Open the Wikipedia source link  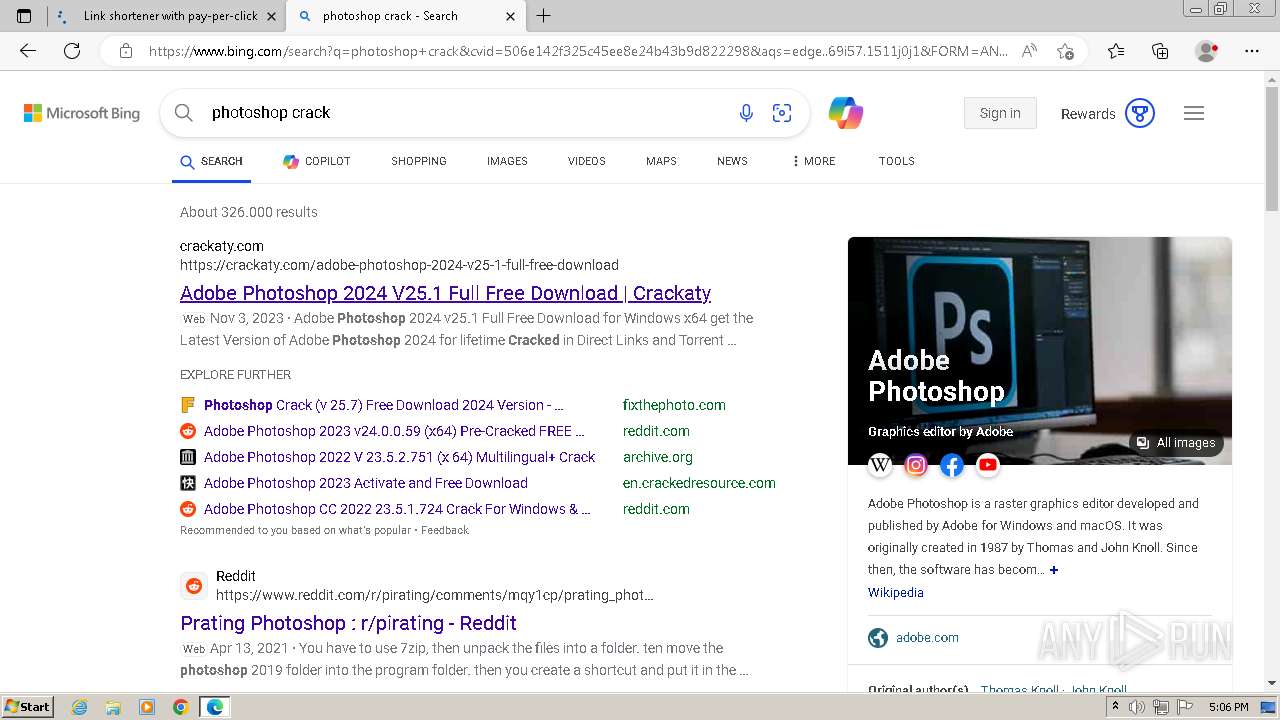(x=896, y=593)
